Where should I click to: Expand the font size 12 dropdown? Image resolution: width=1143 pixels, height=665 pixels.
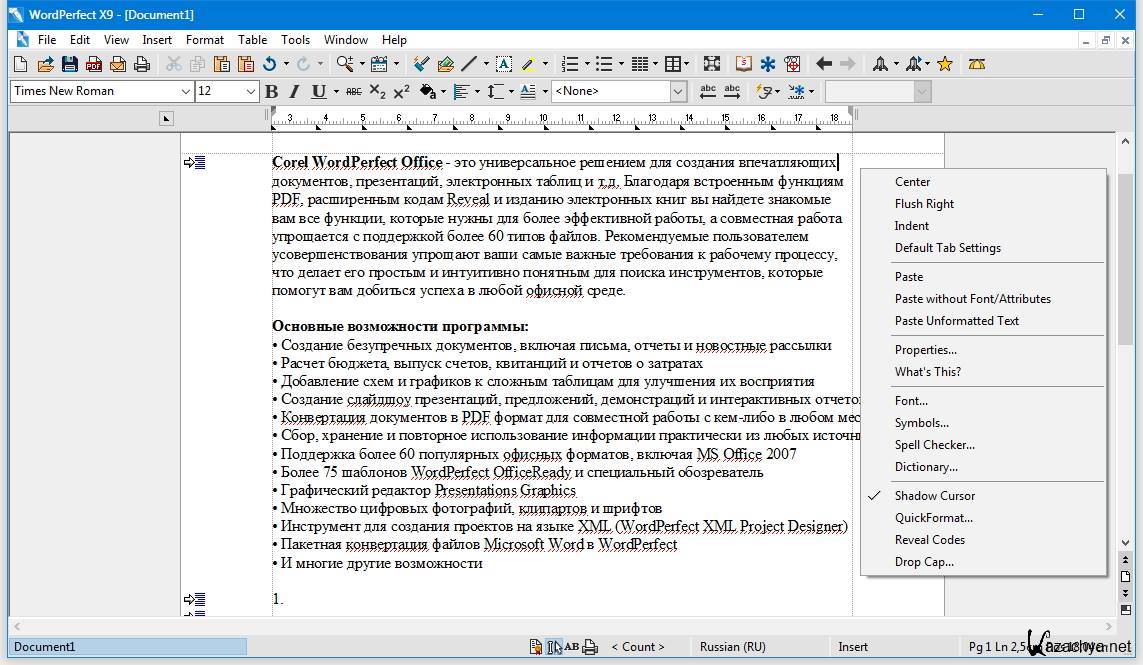(x=251, y=91)
